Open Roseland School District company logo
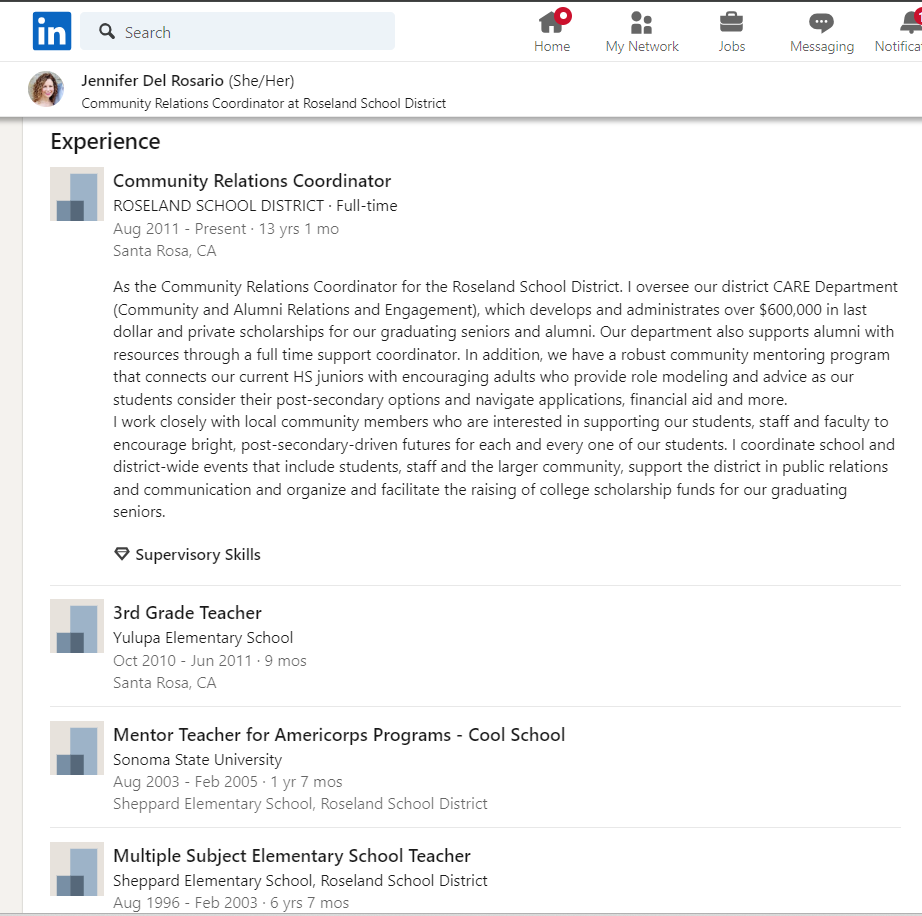This screenshot has height=916, width=922. [x=77, y=194]
